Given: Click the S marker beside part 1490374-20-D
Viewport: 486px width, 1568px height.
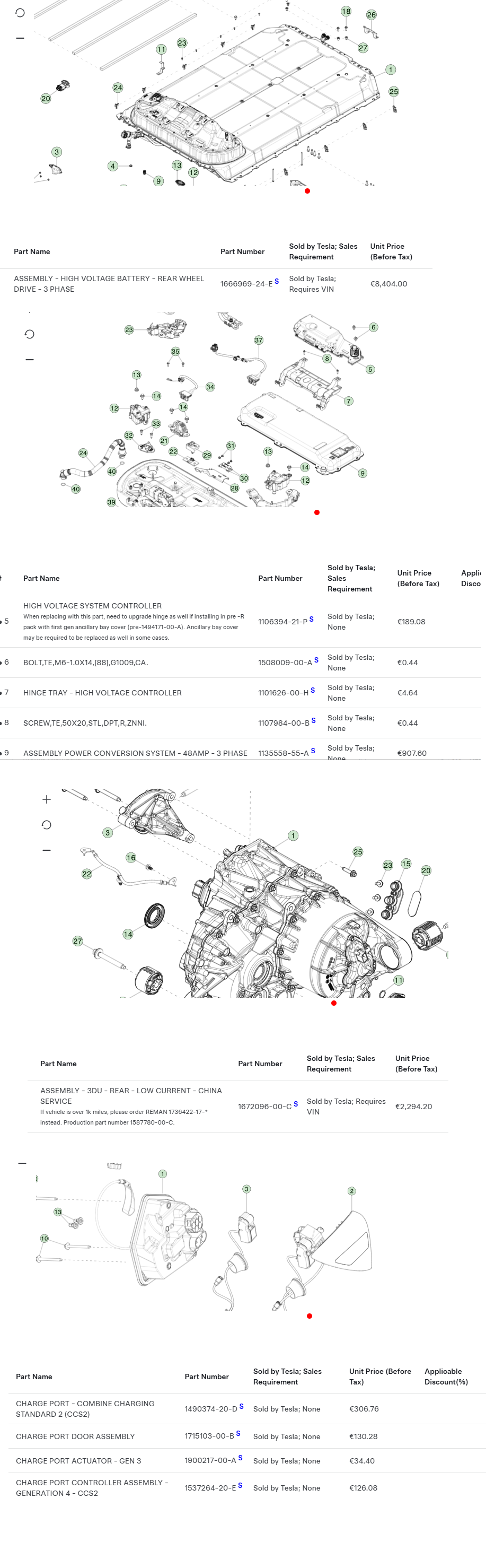Looking at the screenshot, I should pos(242,1407).
